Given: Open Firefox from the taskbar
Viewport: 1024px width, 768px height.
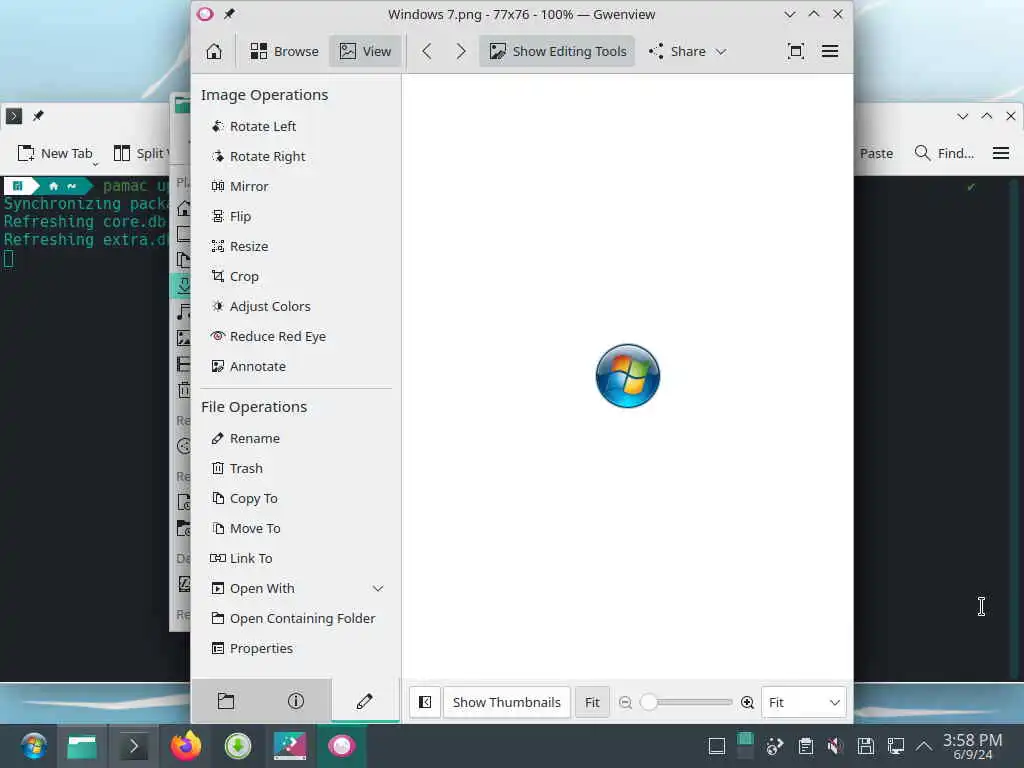Looking at the screenshot, I should 185,746.
